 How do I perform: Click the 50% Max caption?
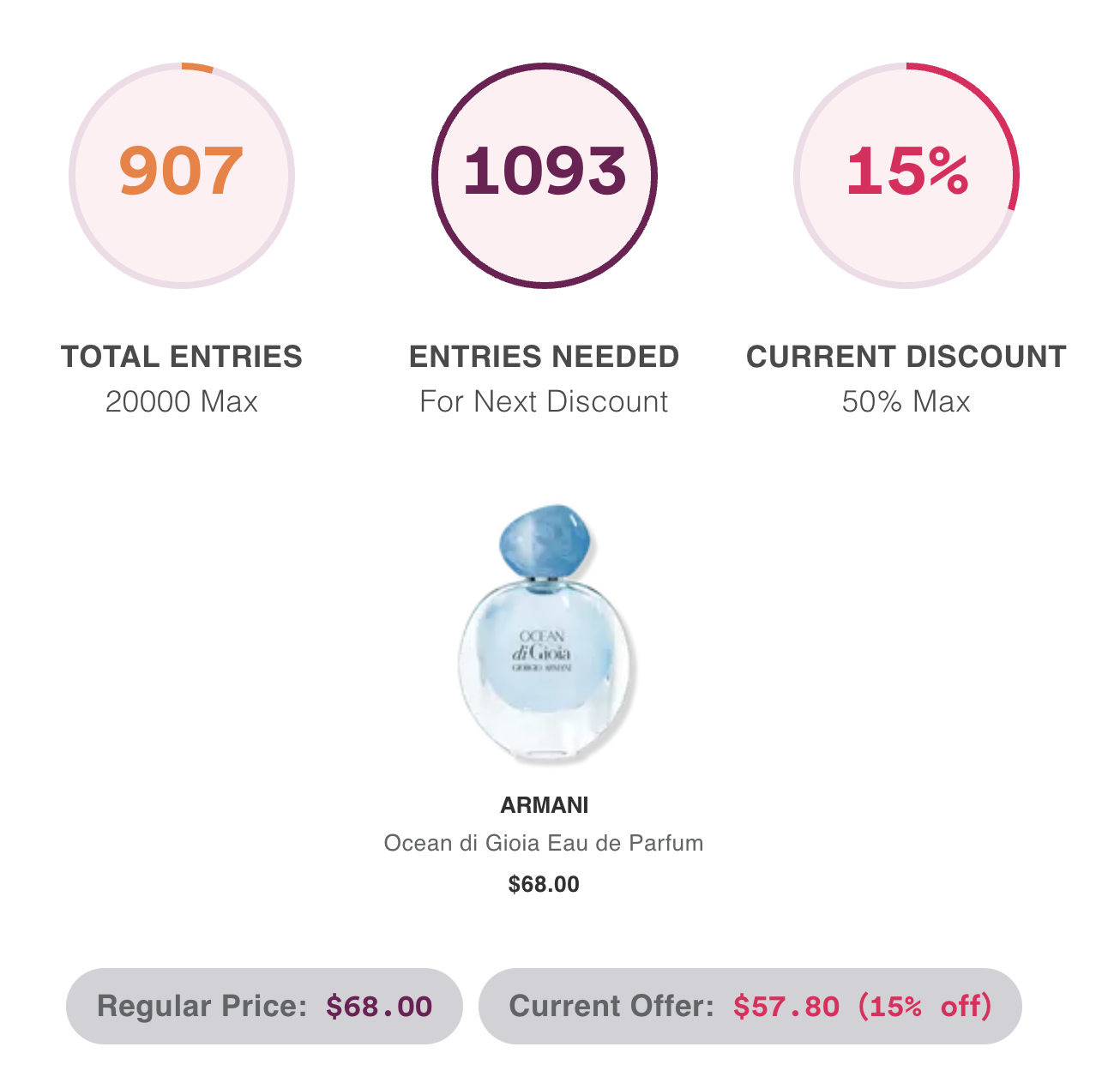click(906, 401)
